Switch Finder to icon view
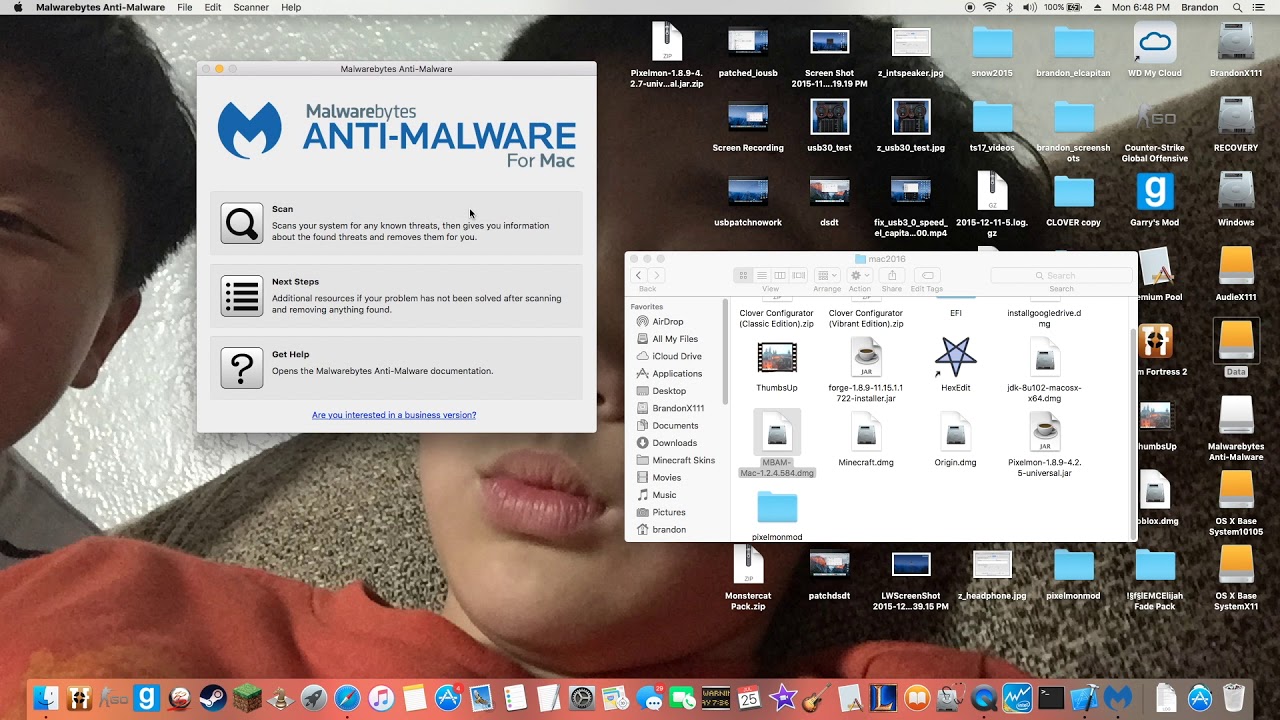Image resolution: width=1280 pixels, height=720 pixels. (743, 275)
